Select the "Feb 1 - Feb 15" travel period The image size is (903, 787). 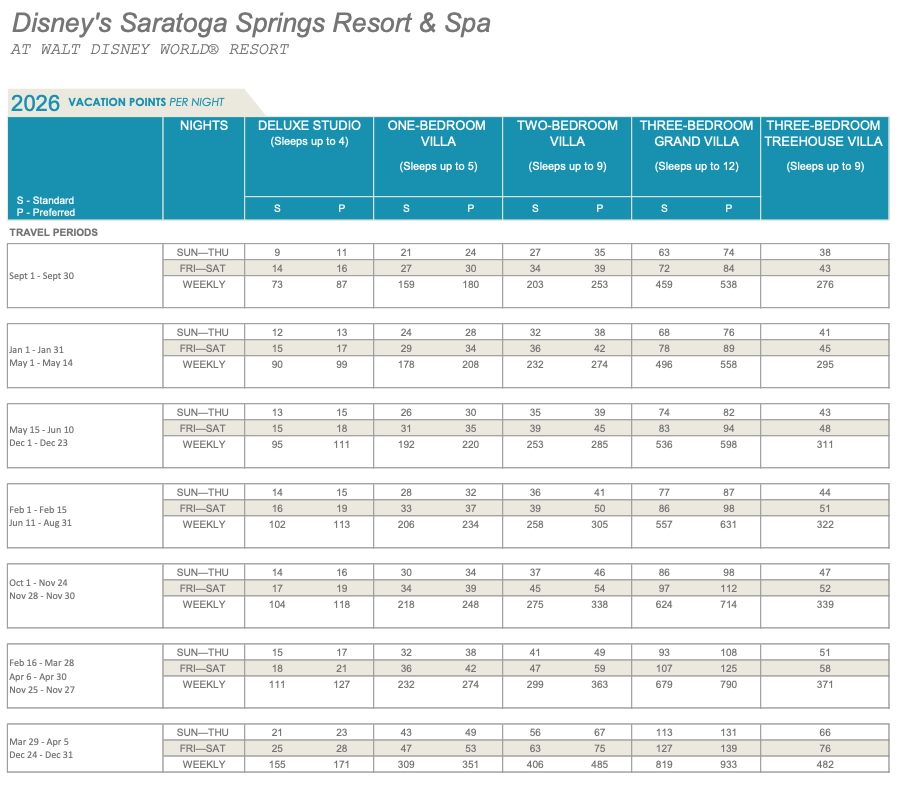point(38,510)
